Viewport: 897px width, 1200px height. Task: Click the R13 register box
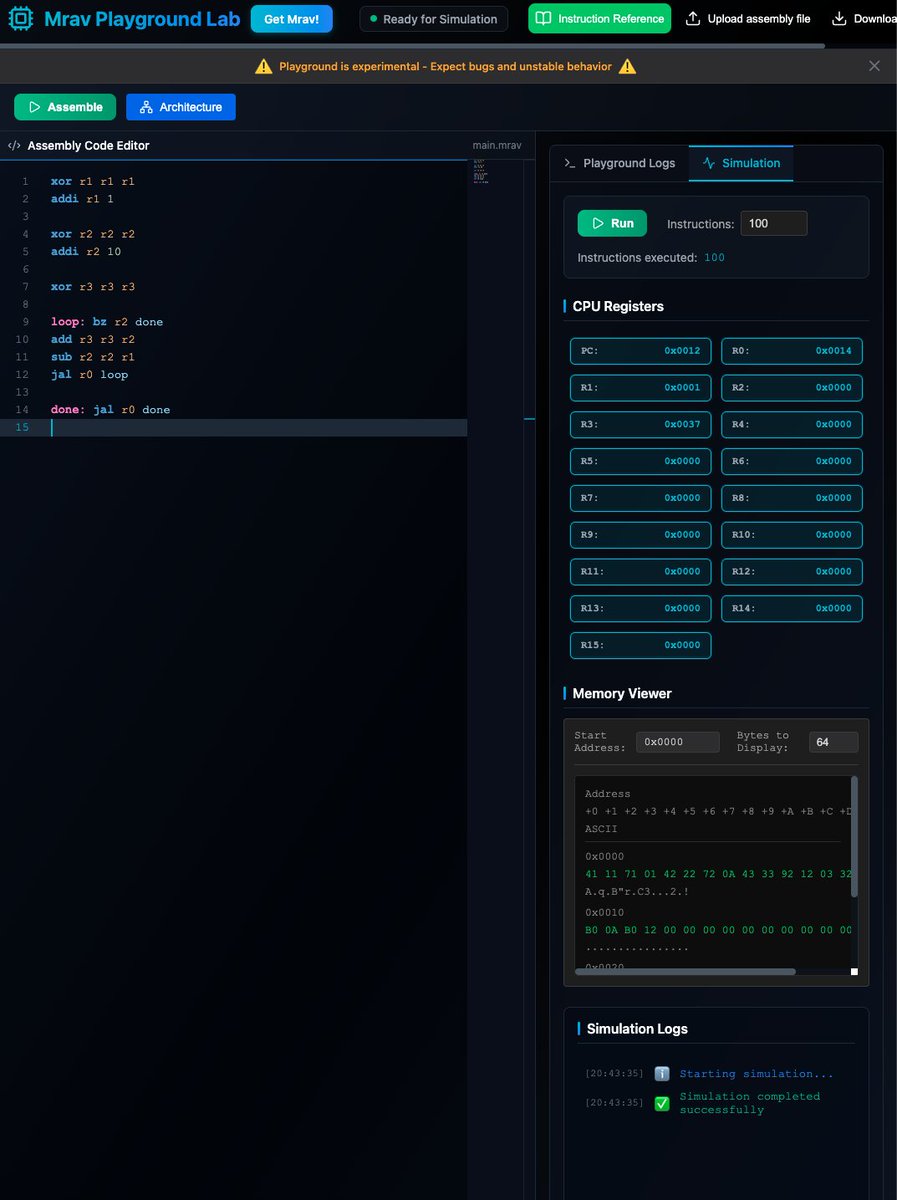tap(641, 608)
